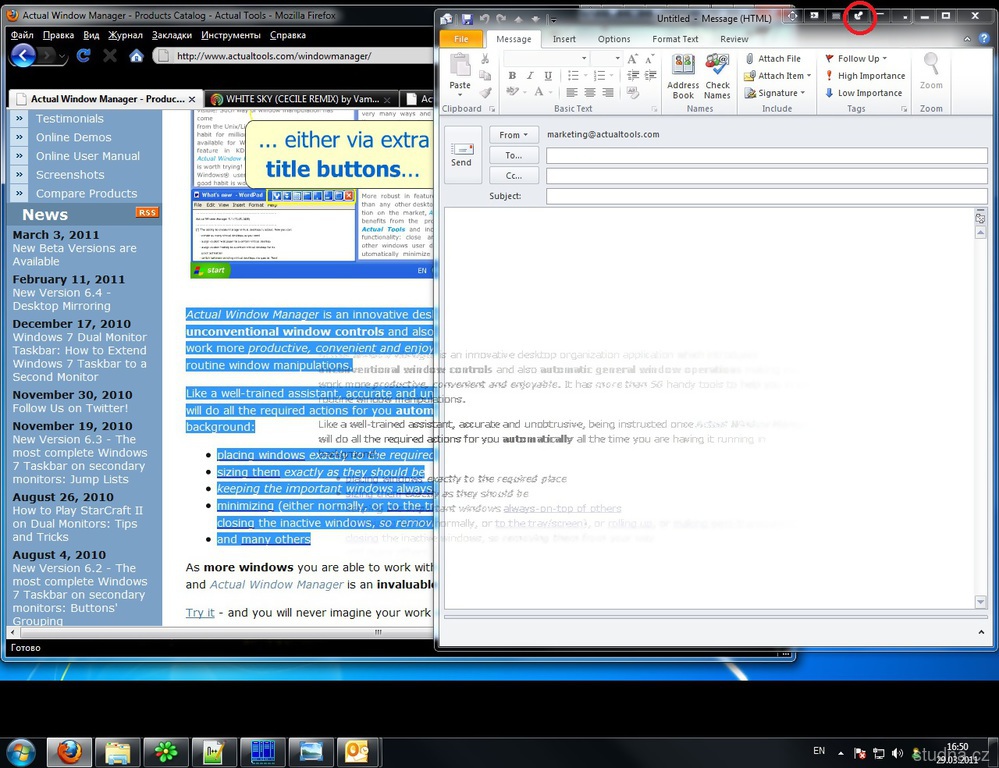Click the Send button in the message window
The image size is (999, 768).
point(462,155)
